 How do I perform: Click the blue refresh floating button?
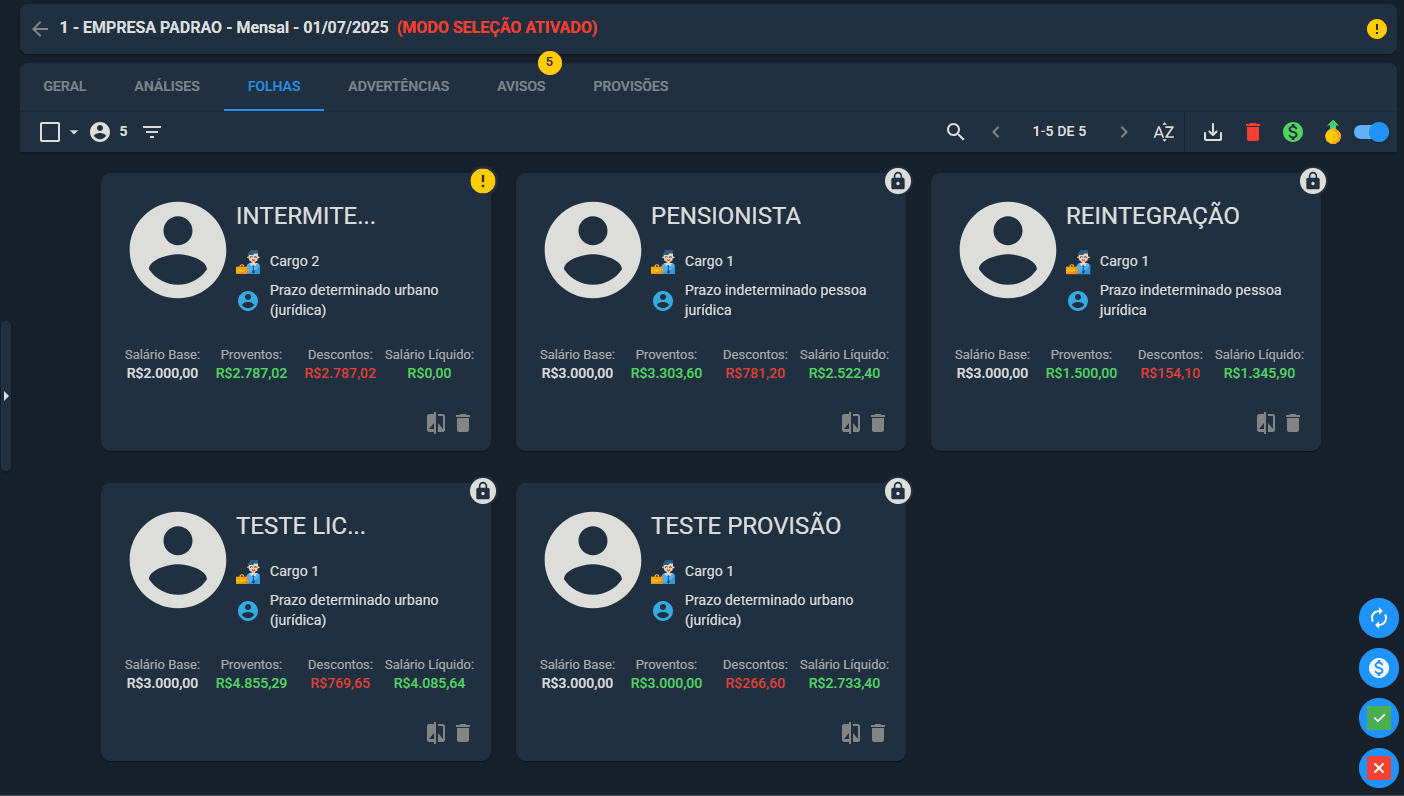[1379, 618]
